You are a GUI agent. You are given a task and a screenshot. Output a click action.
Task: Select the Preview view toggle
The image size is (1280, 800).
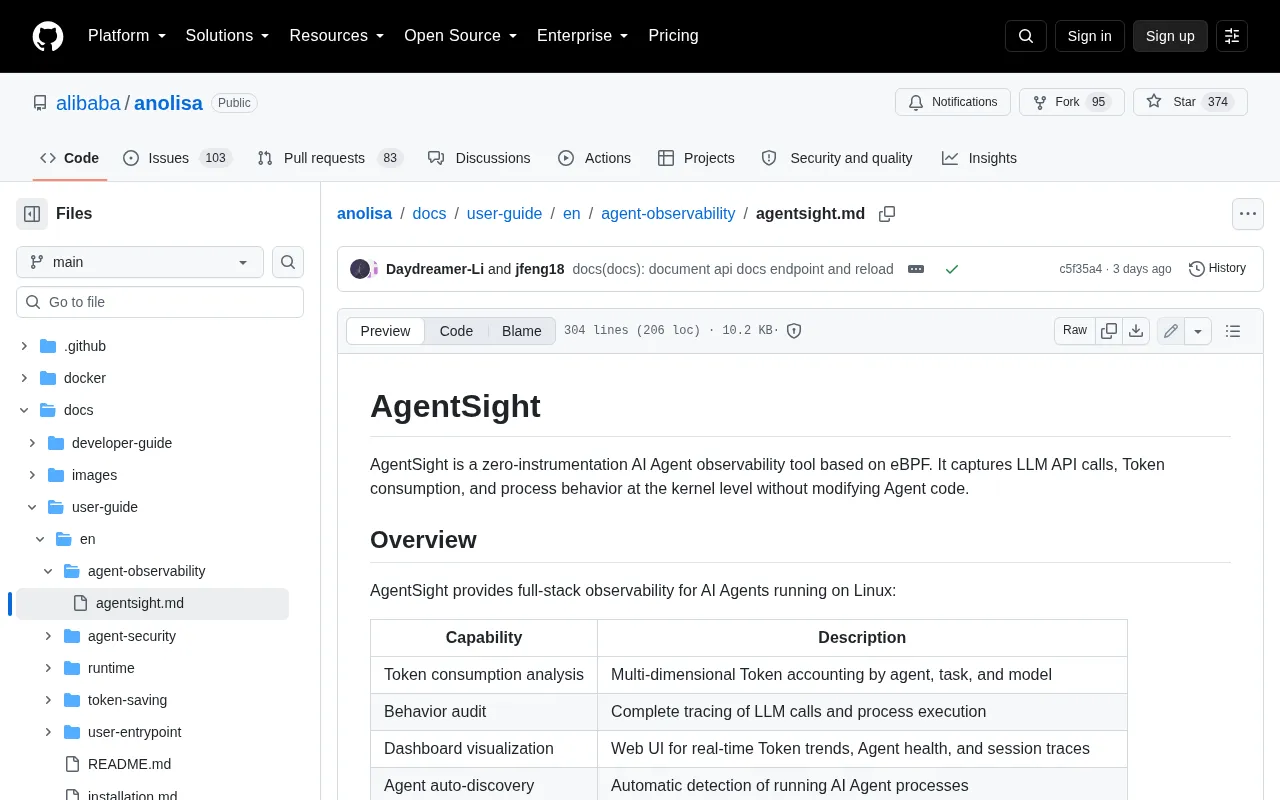point(385,331)
